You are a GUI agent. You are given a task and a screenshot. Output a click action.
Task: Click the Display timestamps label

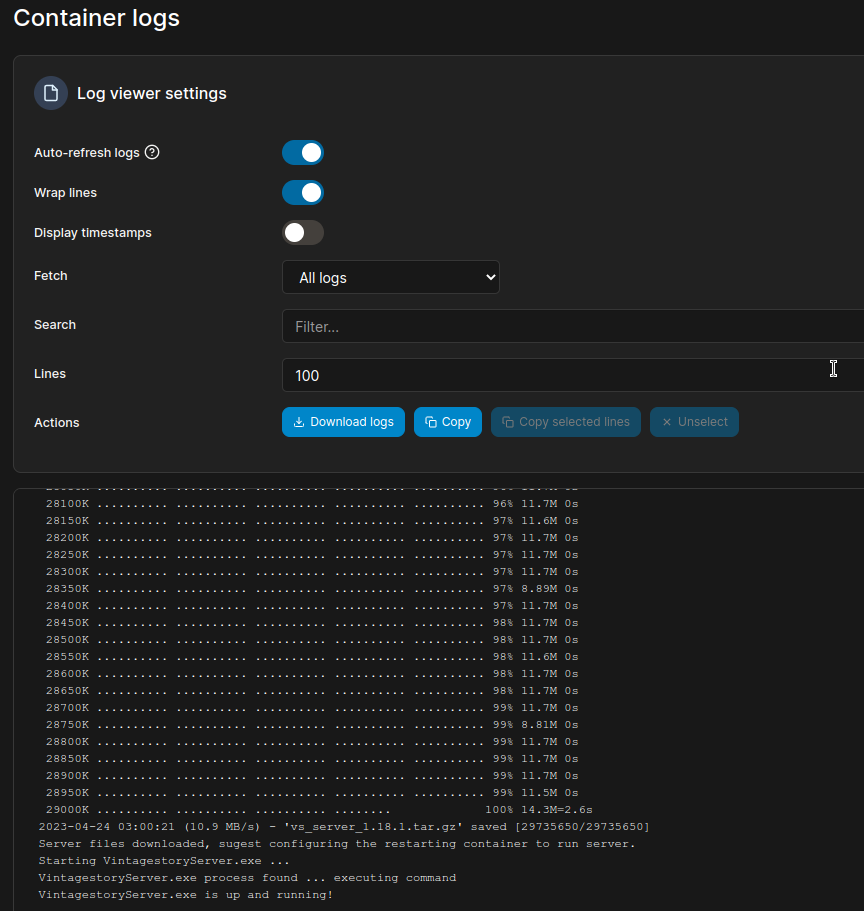[x=93, y=233]
